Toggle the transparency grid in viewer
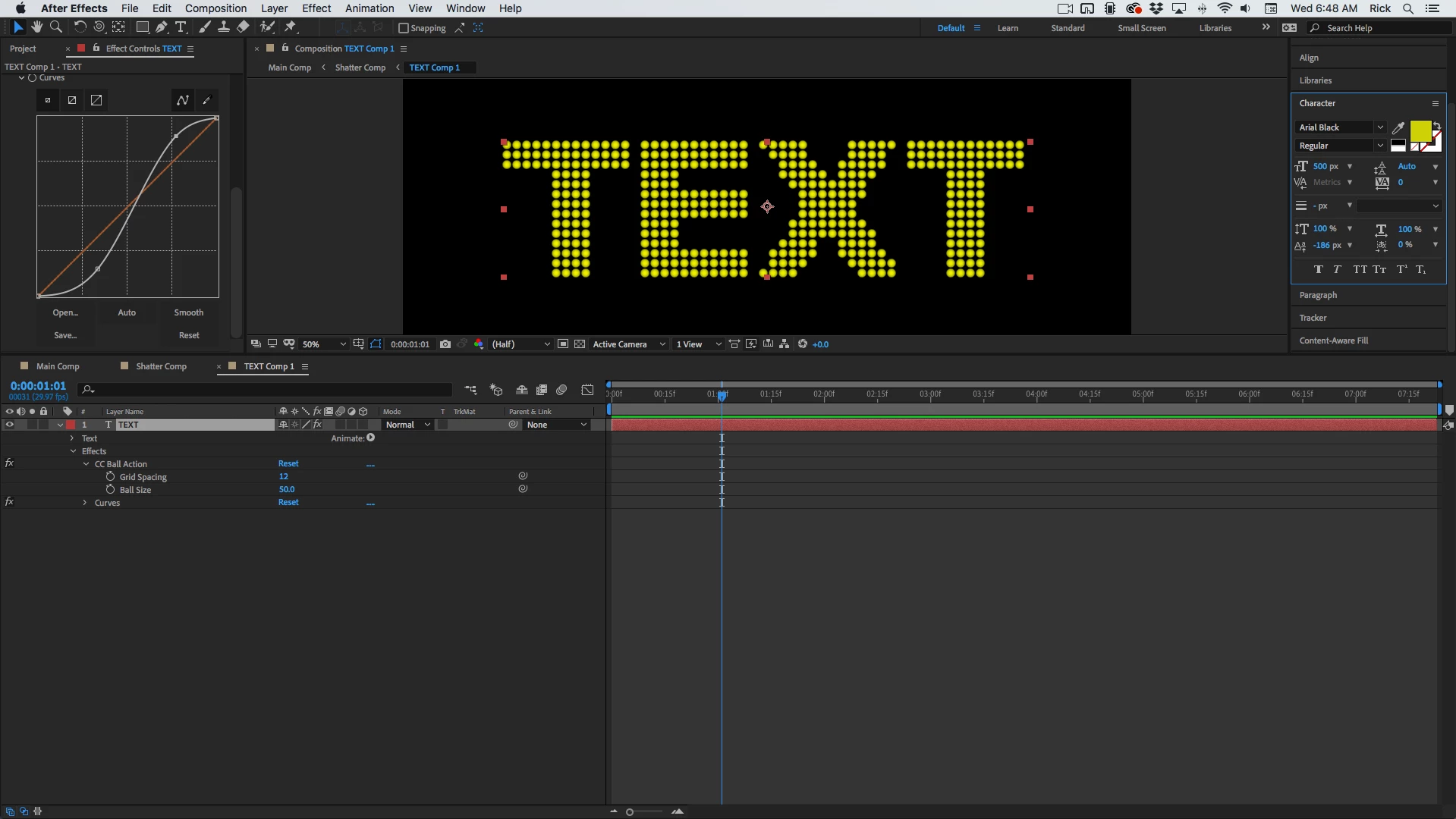 coord(580,344)
